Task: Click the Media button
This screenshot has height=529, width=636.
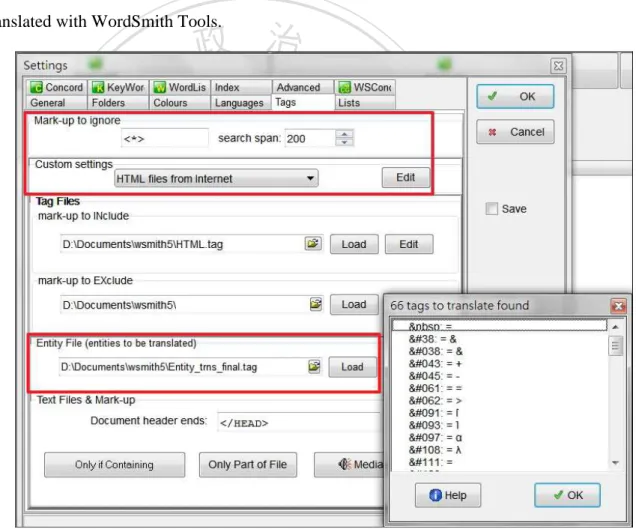Action: coord(350,464)
